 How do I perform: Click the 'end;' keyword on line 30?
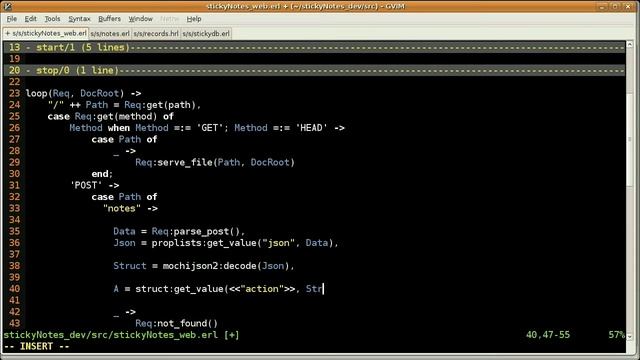pos(102,174)
